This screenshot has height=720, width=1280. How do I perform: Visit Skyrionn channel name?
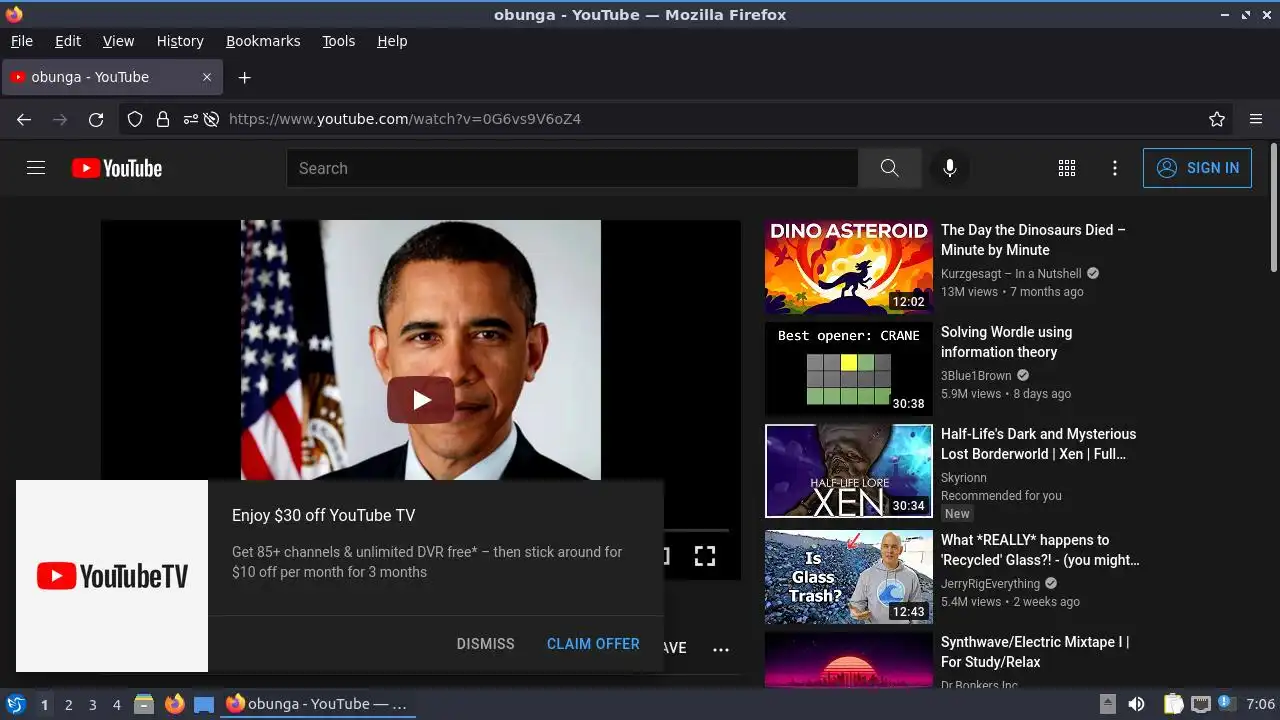(964, 478)
